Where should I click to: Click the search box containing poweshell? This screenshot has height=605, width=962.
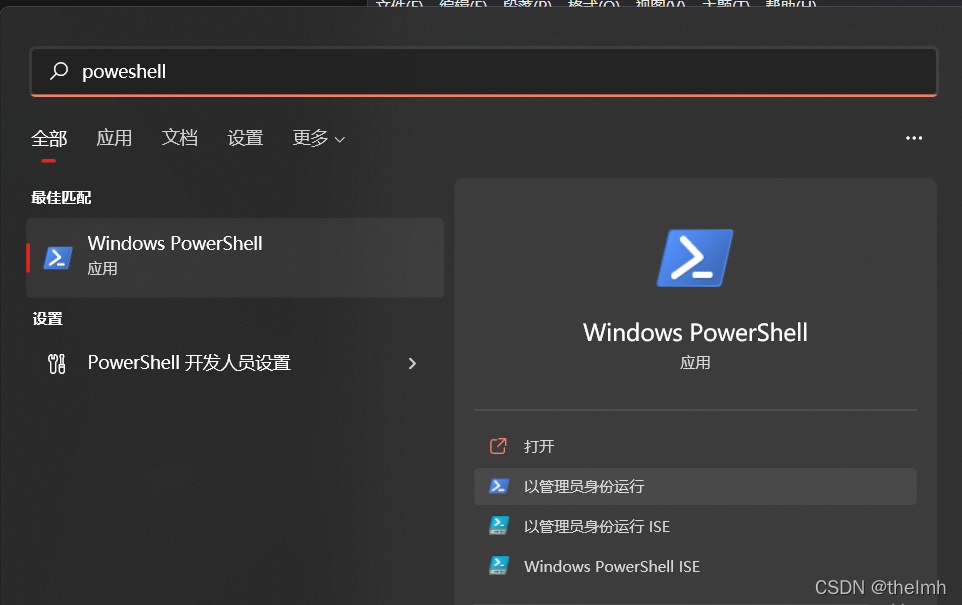coord(484,72)
